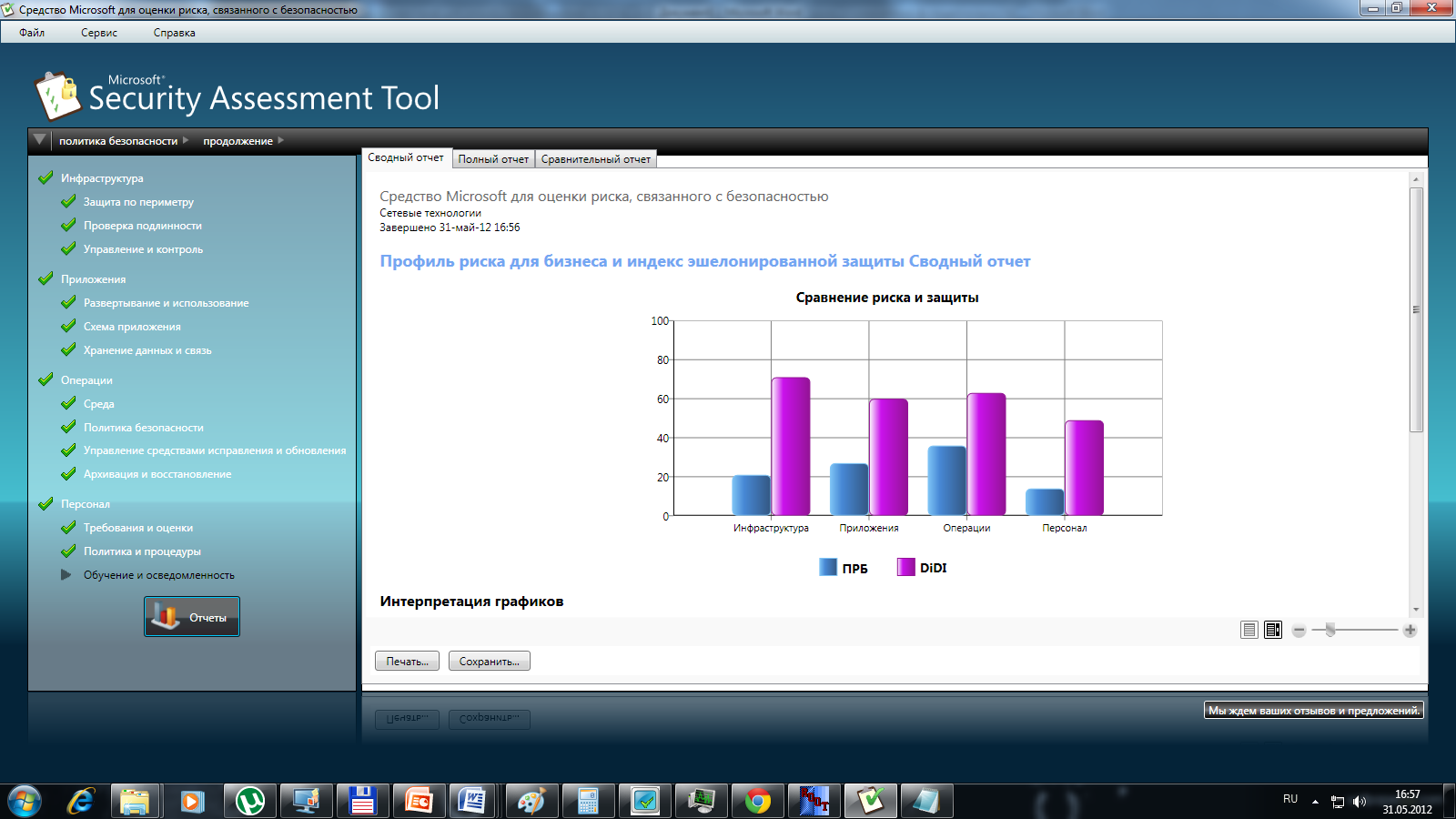
Task: Open Требования и оценки
Action: coord(138,528)
